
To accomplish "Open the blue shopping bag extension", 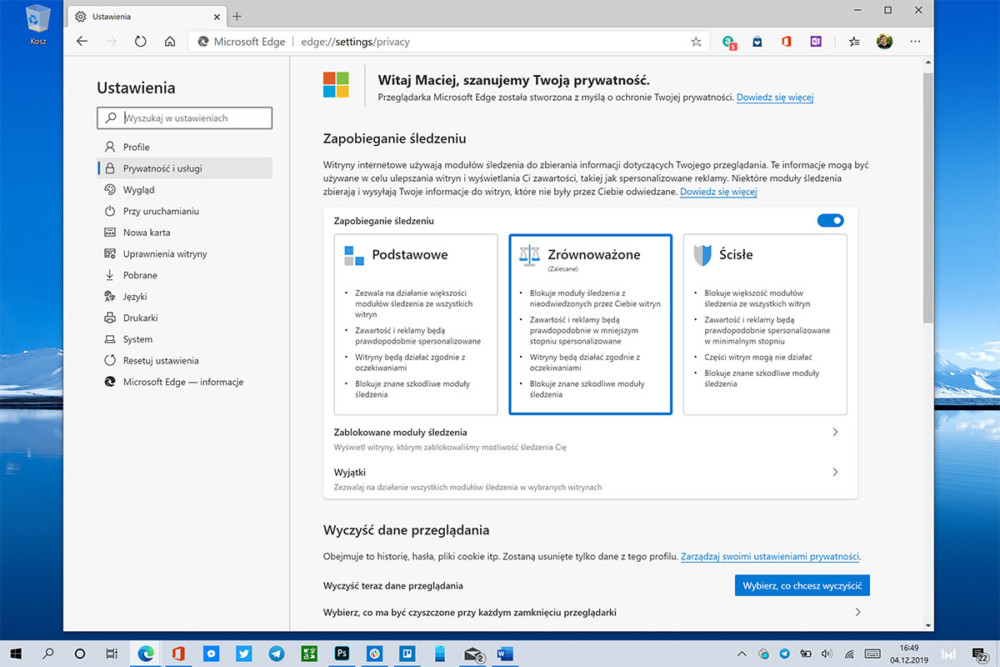I will pos(757,41).
